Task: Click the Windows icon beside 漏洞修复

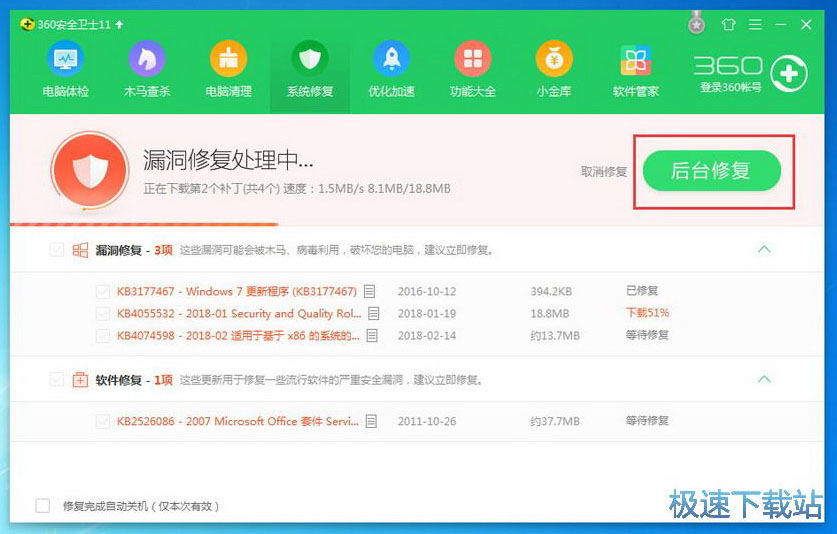Action: (80, 250)
